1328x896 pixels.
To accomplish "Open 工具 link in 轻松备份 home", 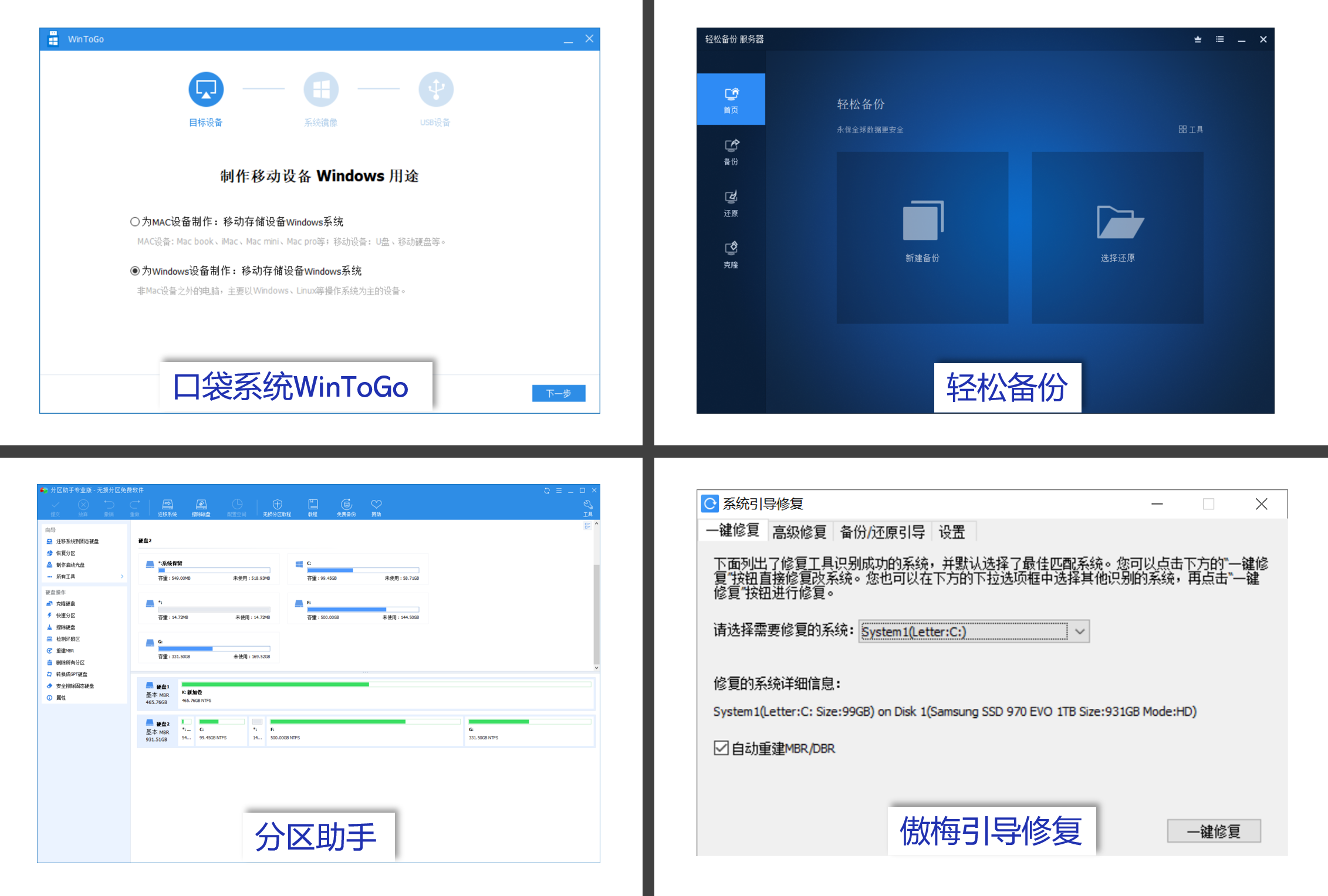I will click(x=1191, y=130).
